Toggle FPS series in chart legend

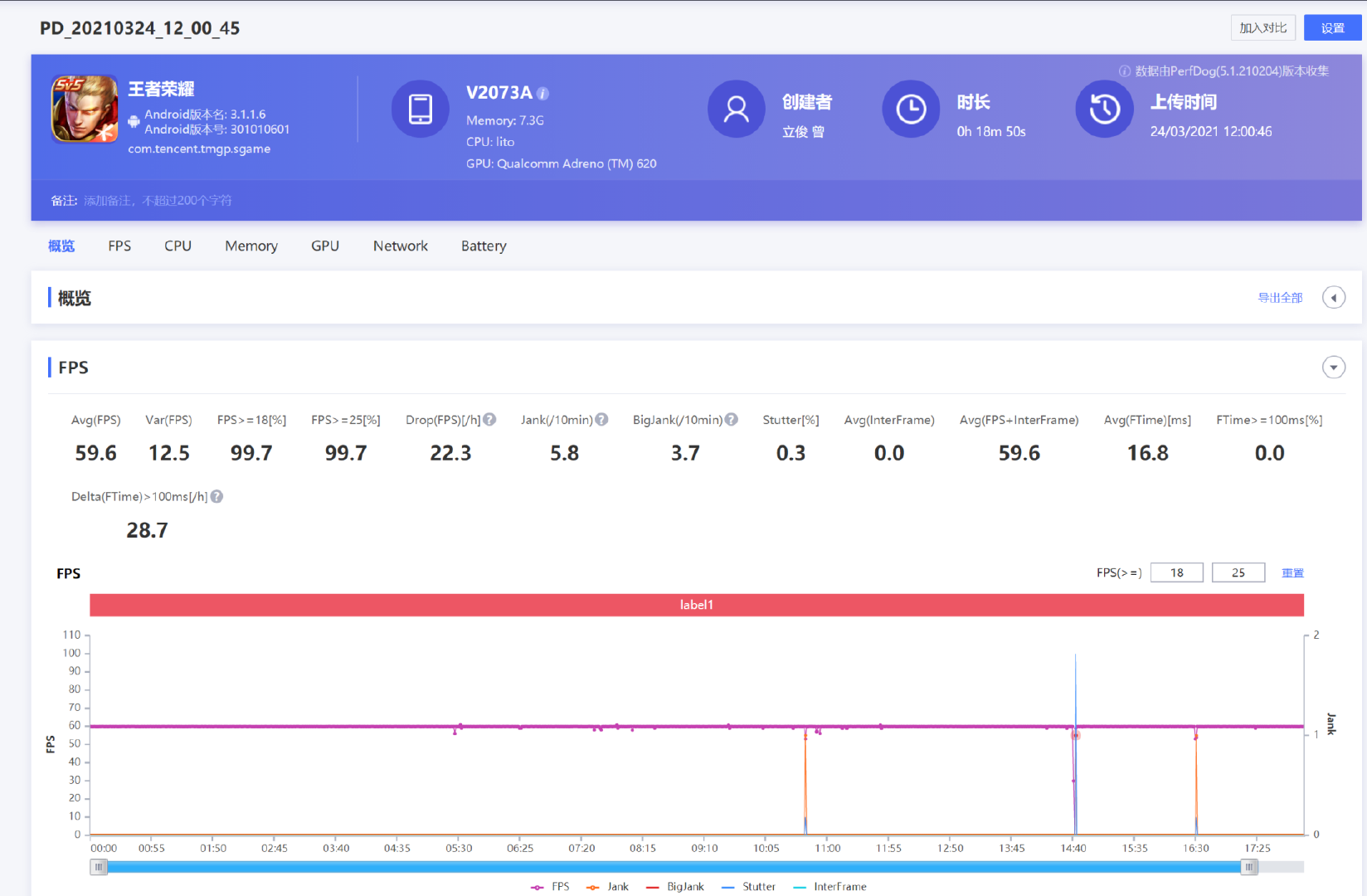point(550,887)
